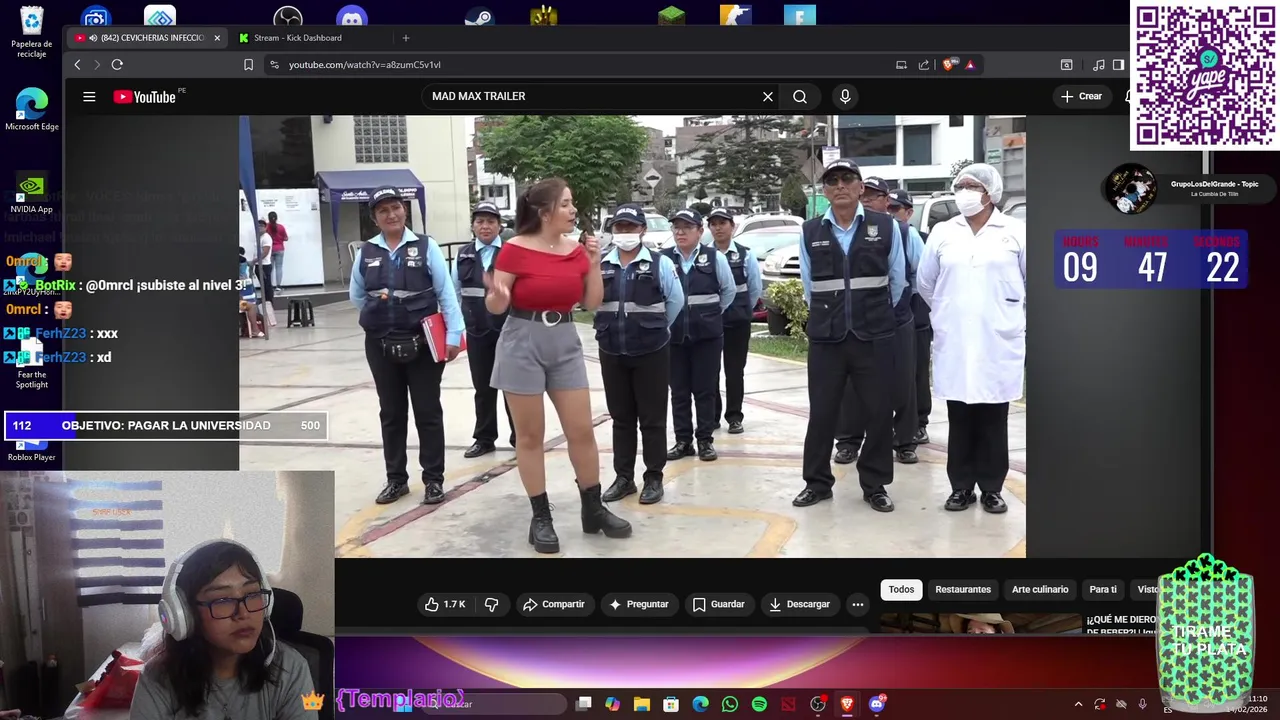This screenshot has height=720, width=1280.
Task: Open a new browser tab
Action: click(406, 38)
